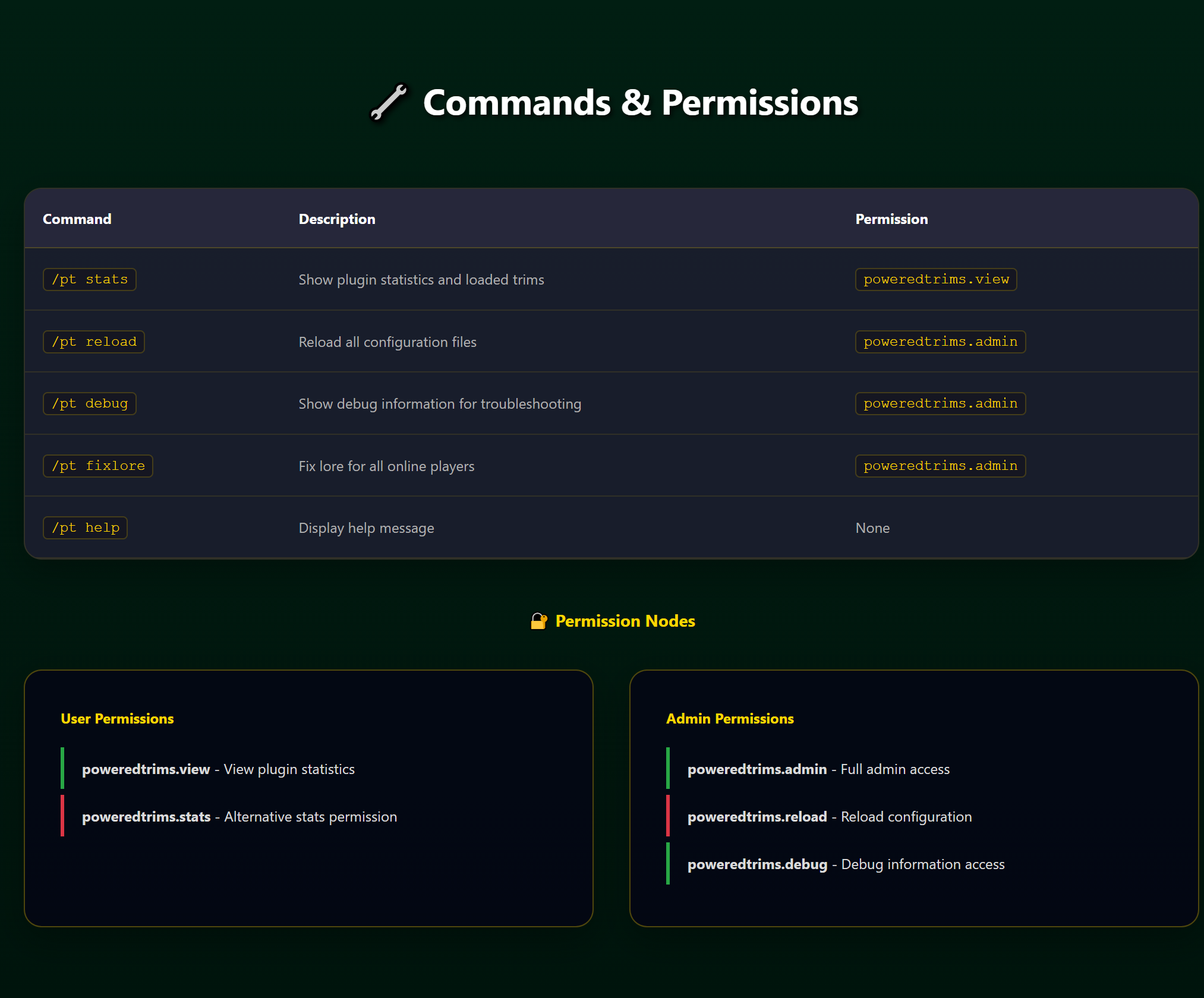Click poweredtrims.admin badge in reload row
Screen dimensions: 1204x998
coord(940,342)
